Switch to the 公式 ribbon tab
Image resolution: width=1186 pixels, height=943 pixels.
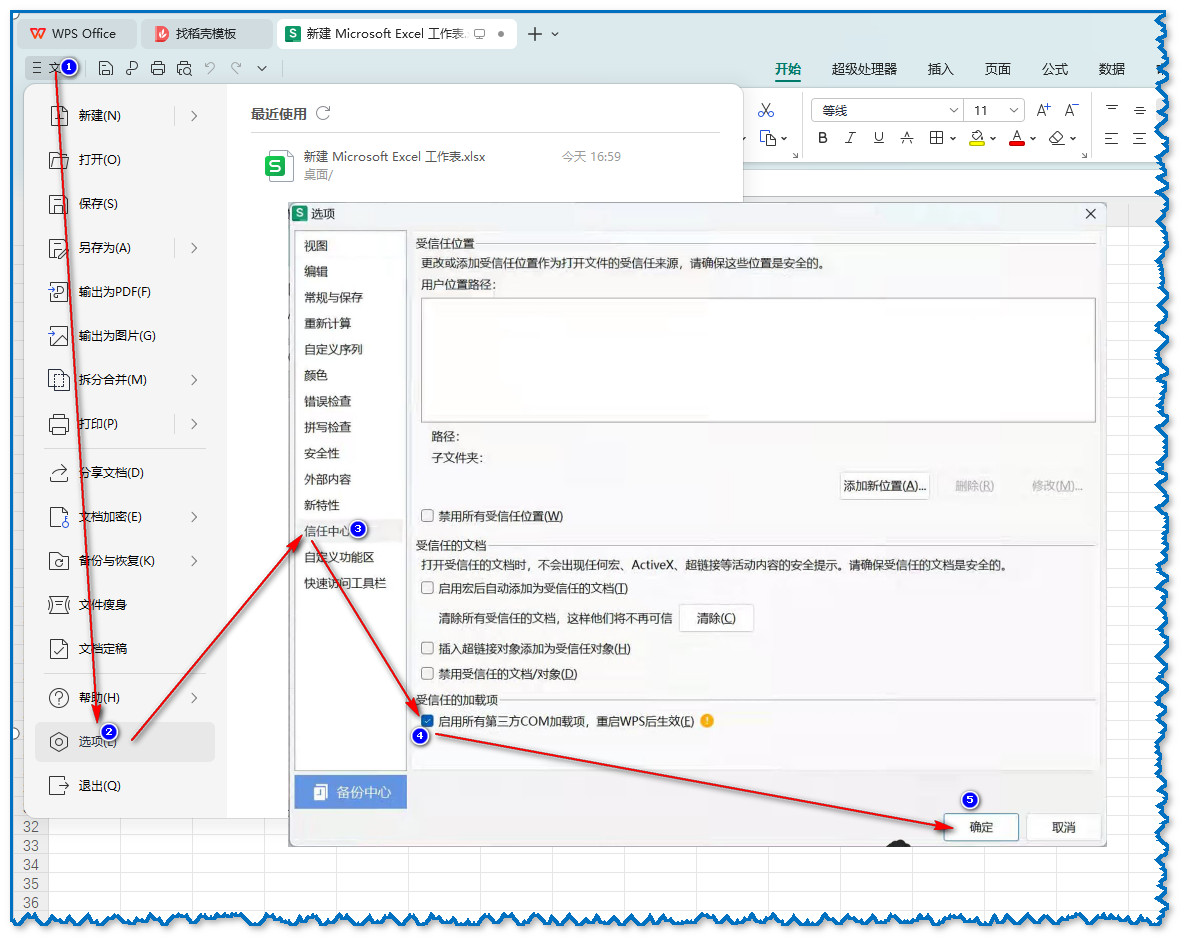(x=1054, y=69)
